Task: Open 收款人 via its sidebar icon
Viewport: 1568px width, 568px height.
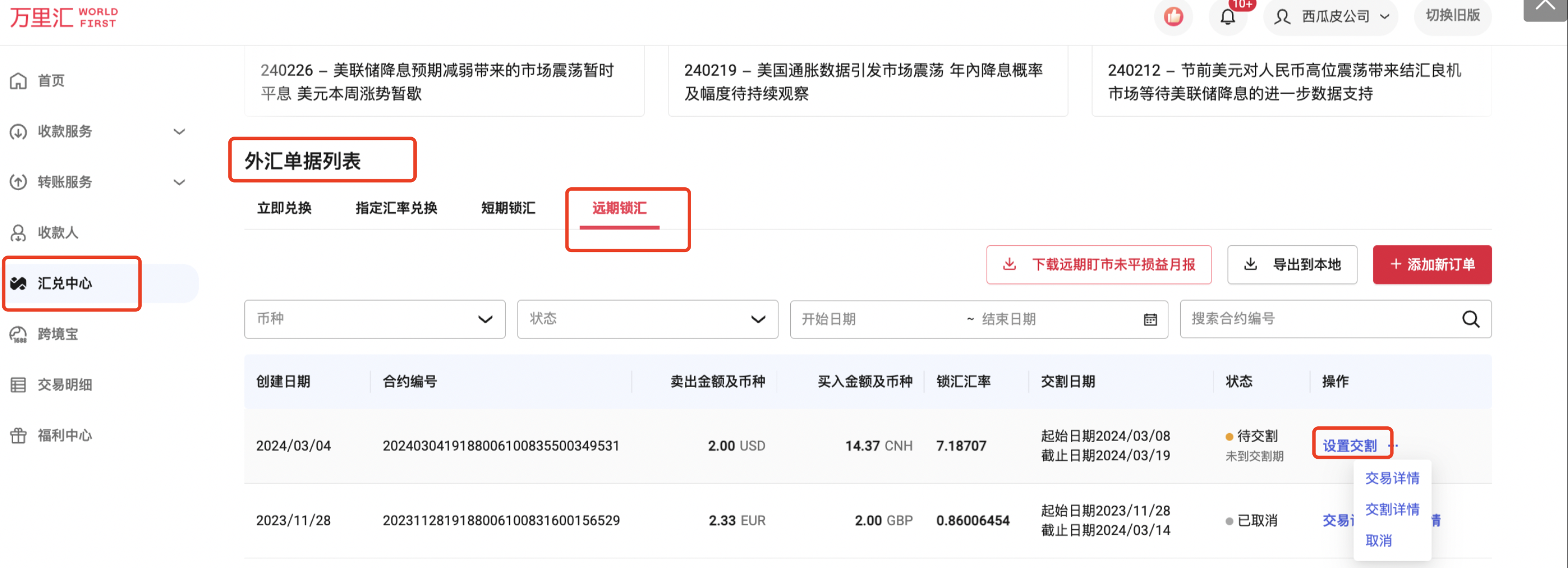Action: tap(18, 232)
